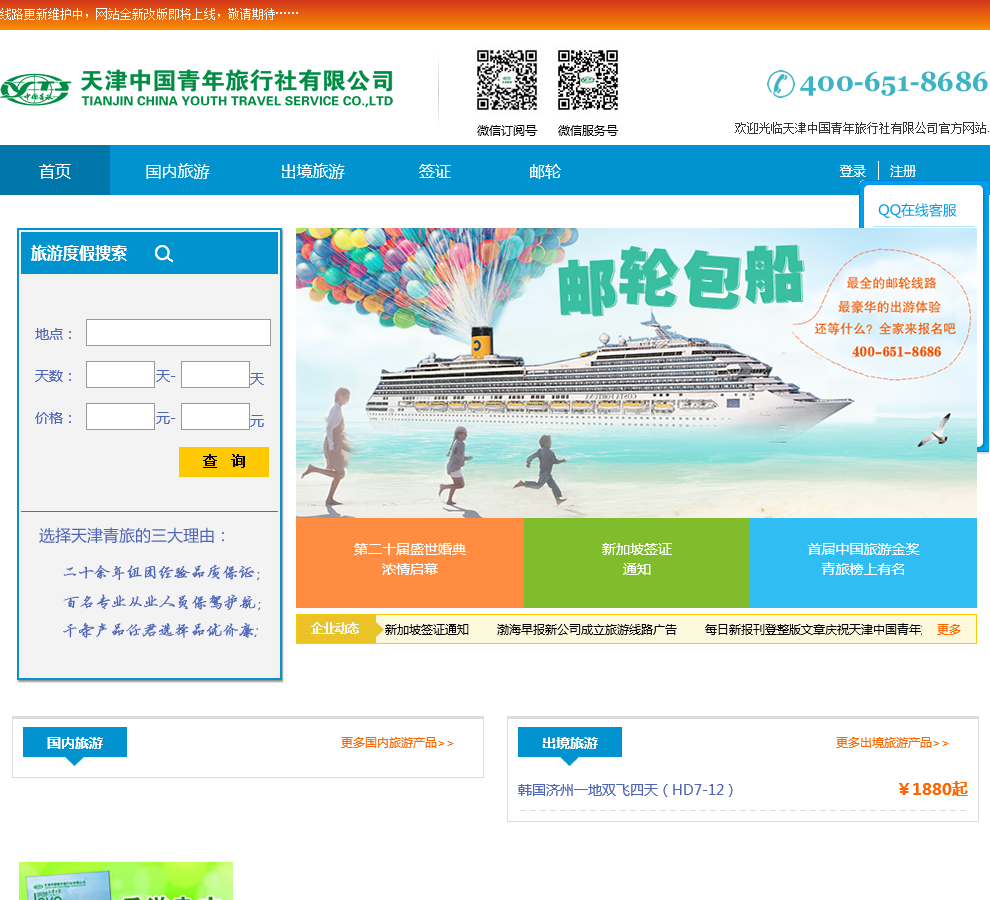Click the 每日新报刊登整版文章 news item

click(x=813, y=630)
